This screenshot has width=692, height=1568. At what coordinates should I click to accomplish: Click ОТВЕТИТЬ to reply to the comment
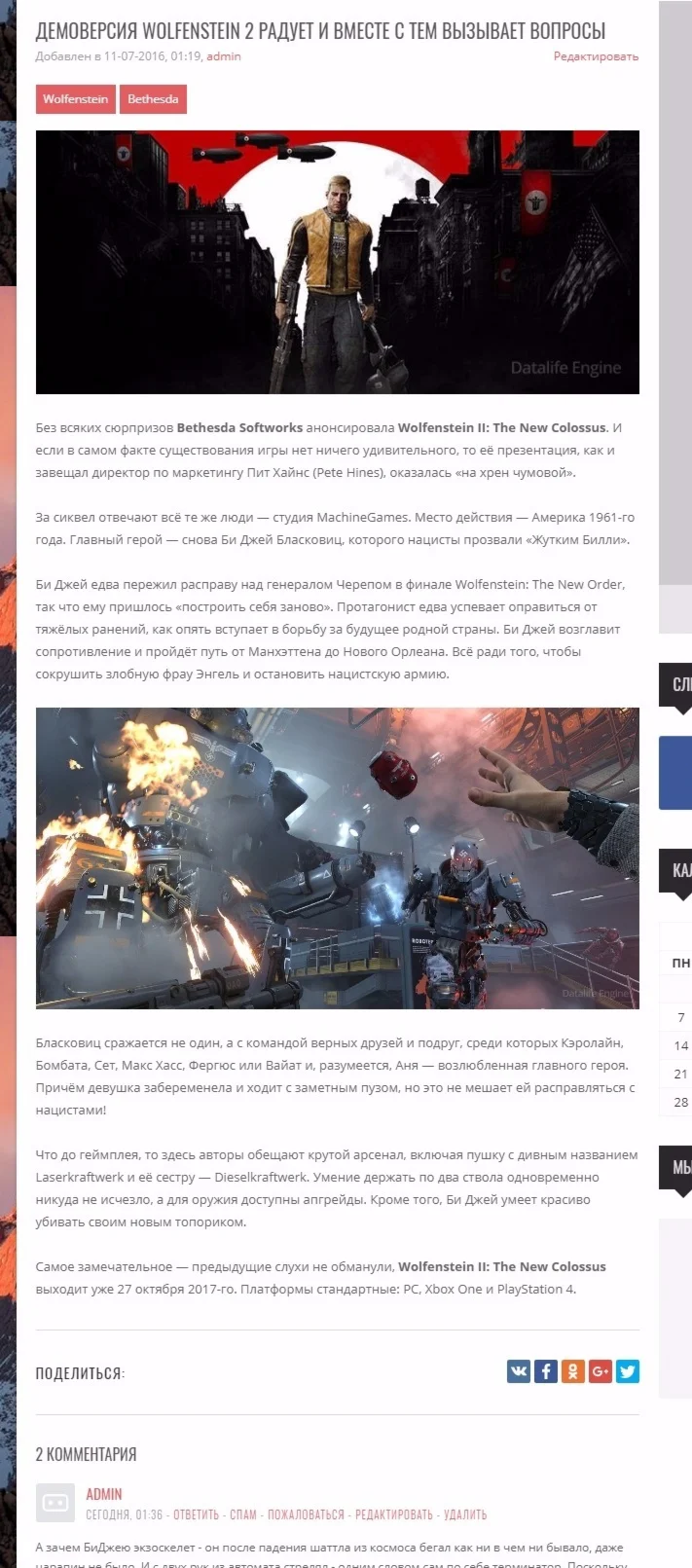point(196,1514)
